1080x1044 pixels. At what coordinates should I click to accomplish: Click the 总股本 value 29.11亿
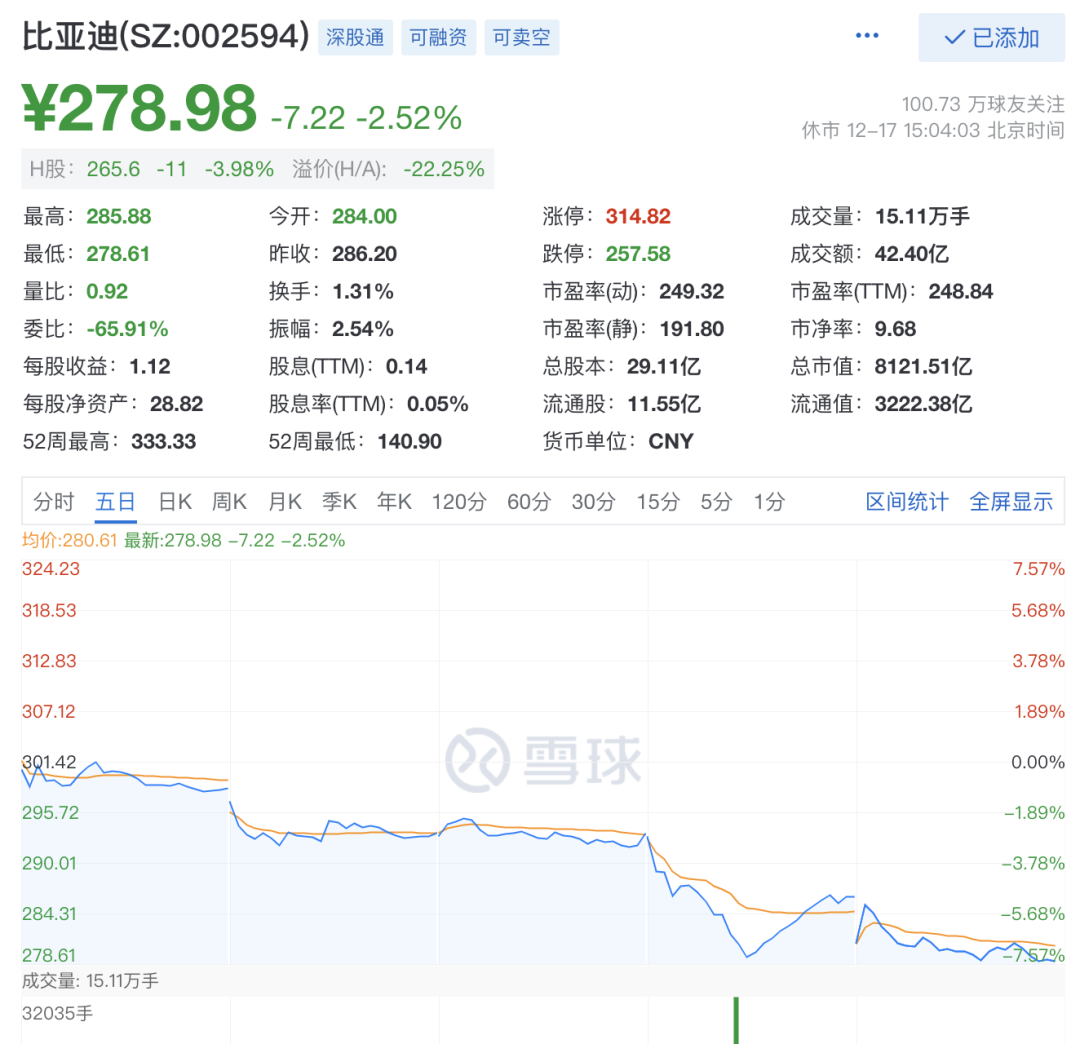point(664,366)
